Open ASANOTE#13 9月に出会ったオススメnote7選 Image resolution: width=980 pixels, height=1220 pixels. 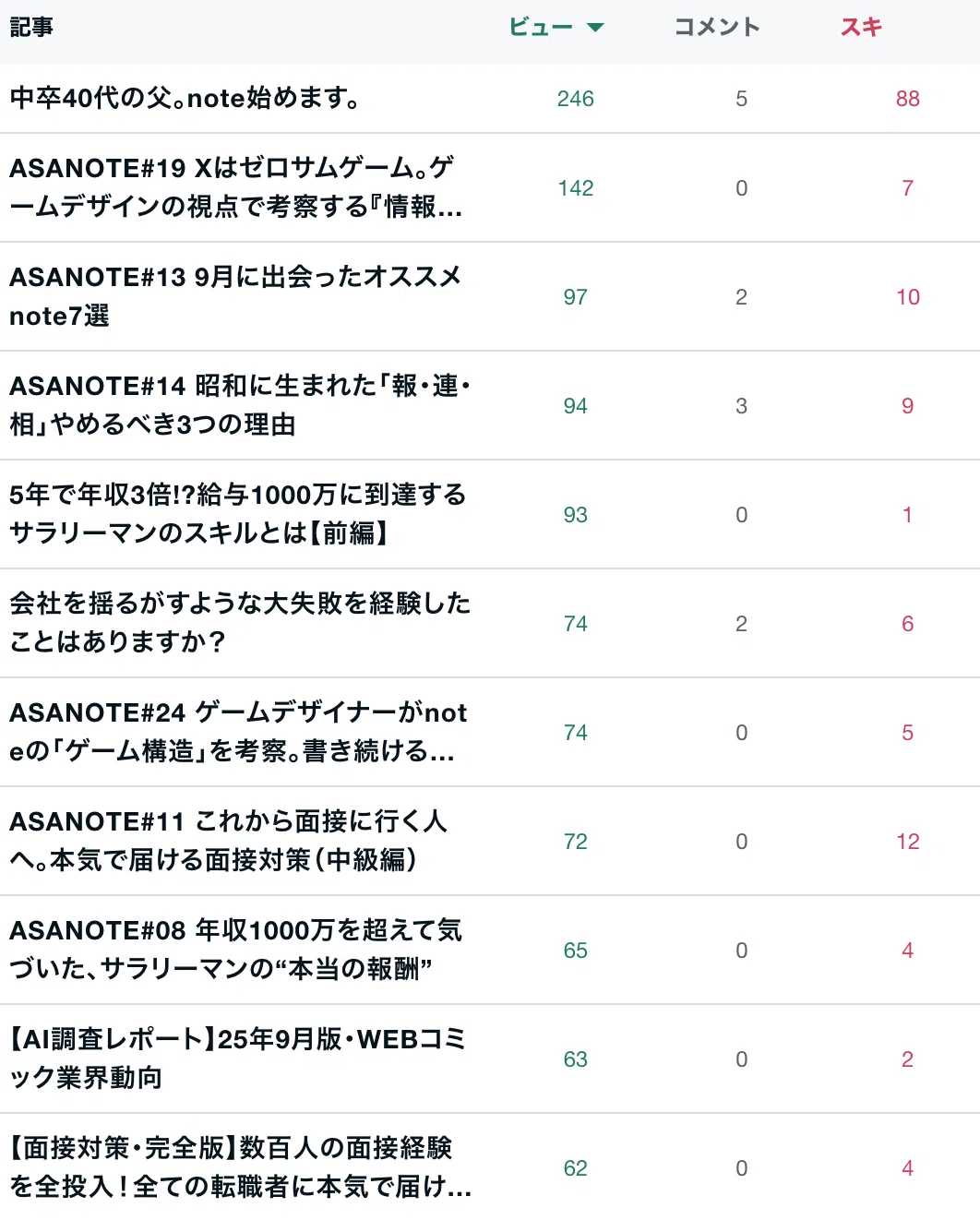(x=235, y=296)
